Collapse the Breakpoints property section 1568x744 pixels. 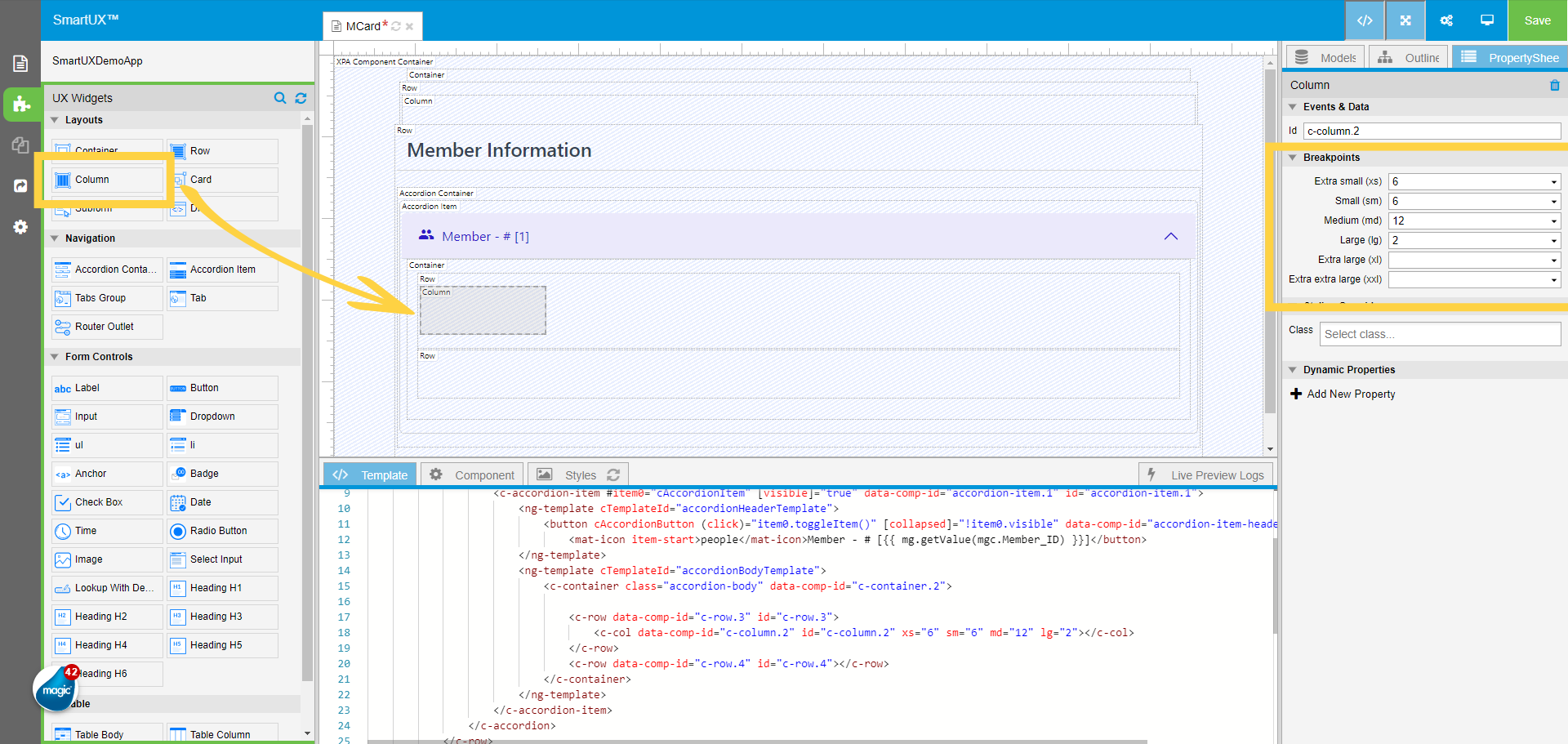[1293, 158]
